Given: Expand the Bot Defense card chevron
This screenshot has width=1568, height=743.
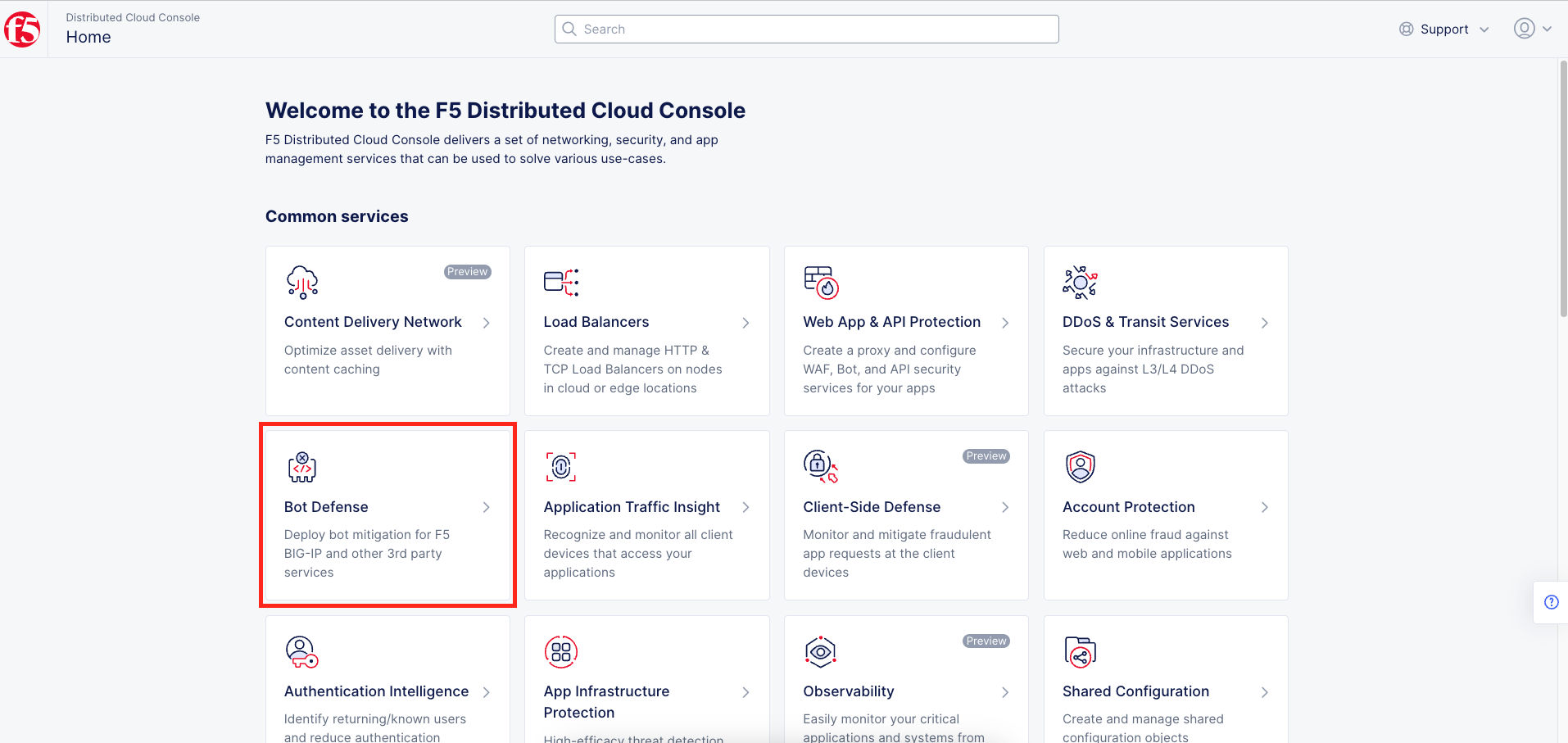Looking at the screenshot, I should pyautogui.click(x=486, y=507).
